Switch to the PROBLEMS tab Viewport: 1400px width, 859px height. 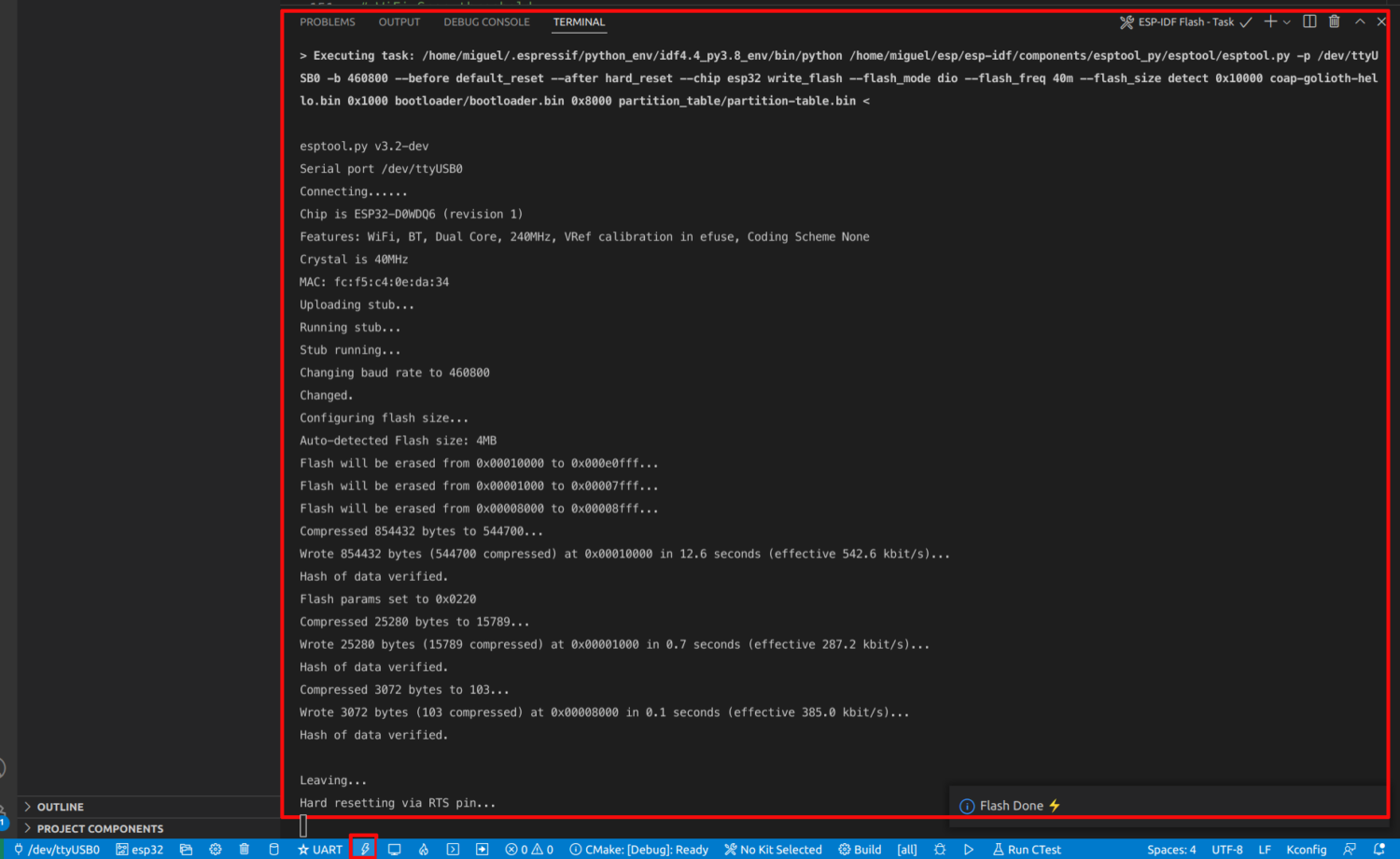(x=327, y=21)
